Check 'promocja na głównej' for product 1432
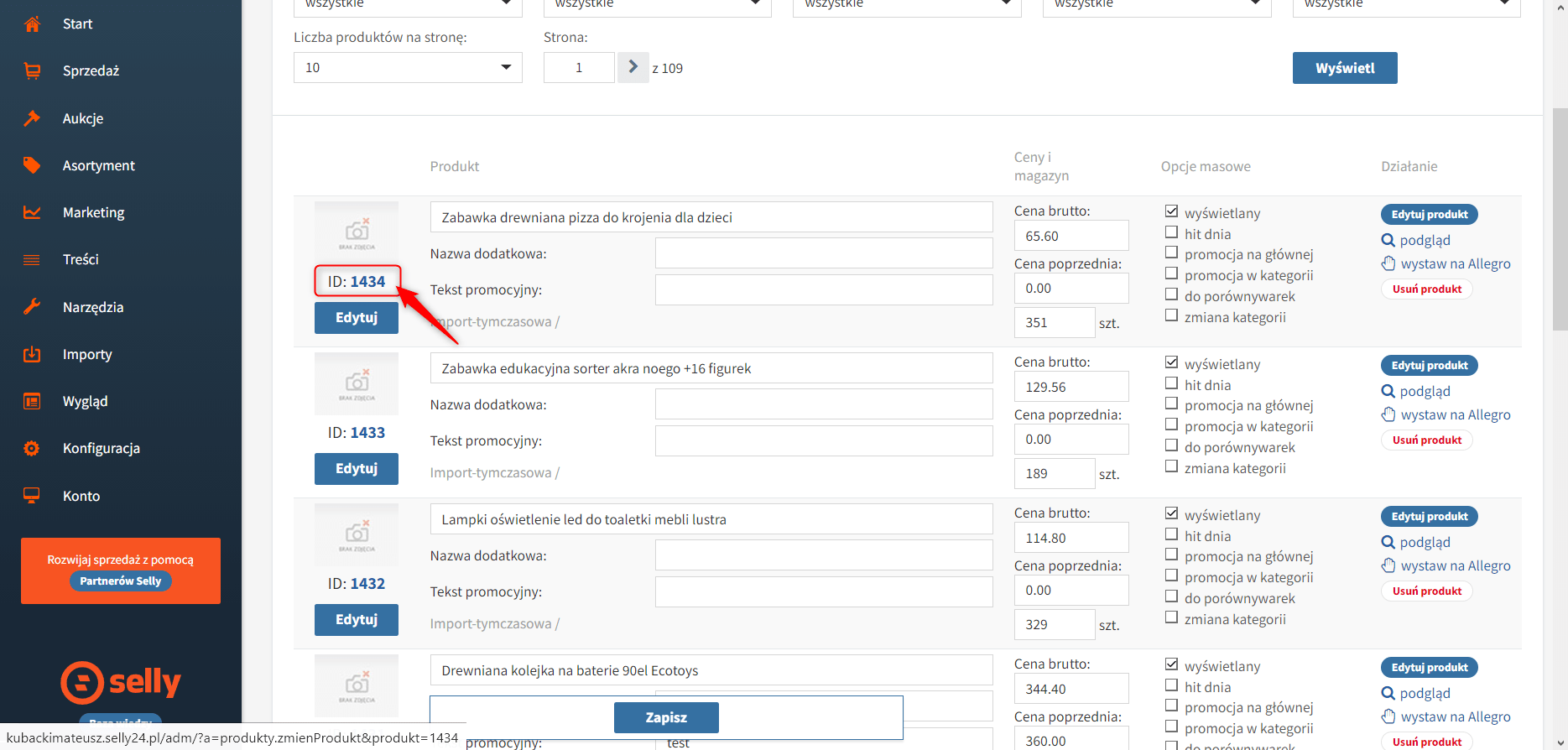This screenshot has height=750, width=1568. tap(1171, 555)
